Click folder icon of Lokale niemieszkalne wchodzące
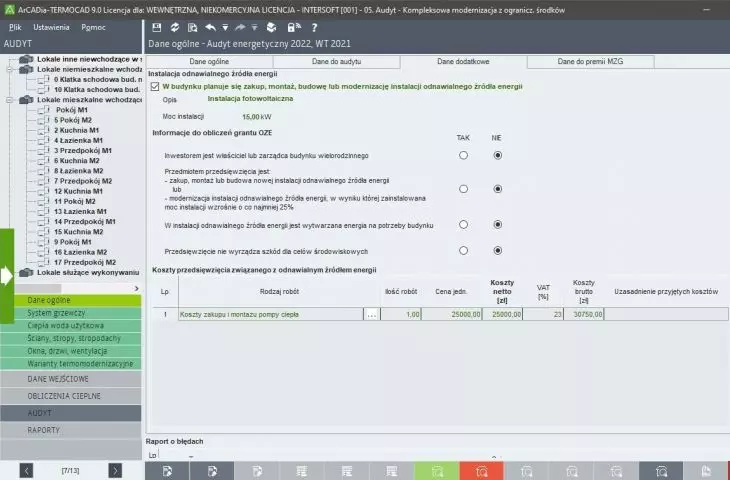This screenshot has height=480, width=730. click(27, 69)
